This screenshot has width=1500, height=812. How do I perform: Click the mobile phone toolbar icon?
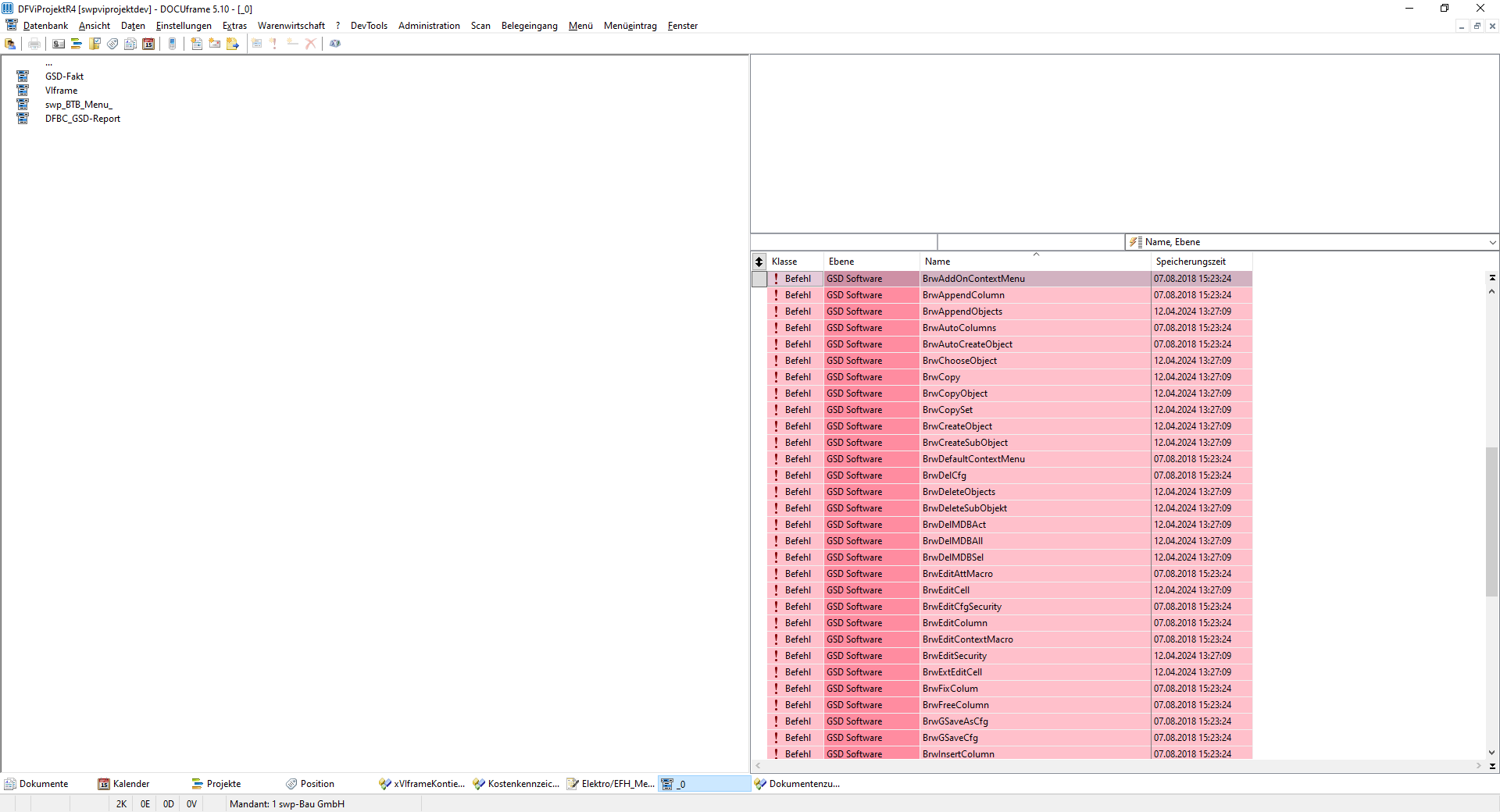[x=173, y=44]
